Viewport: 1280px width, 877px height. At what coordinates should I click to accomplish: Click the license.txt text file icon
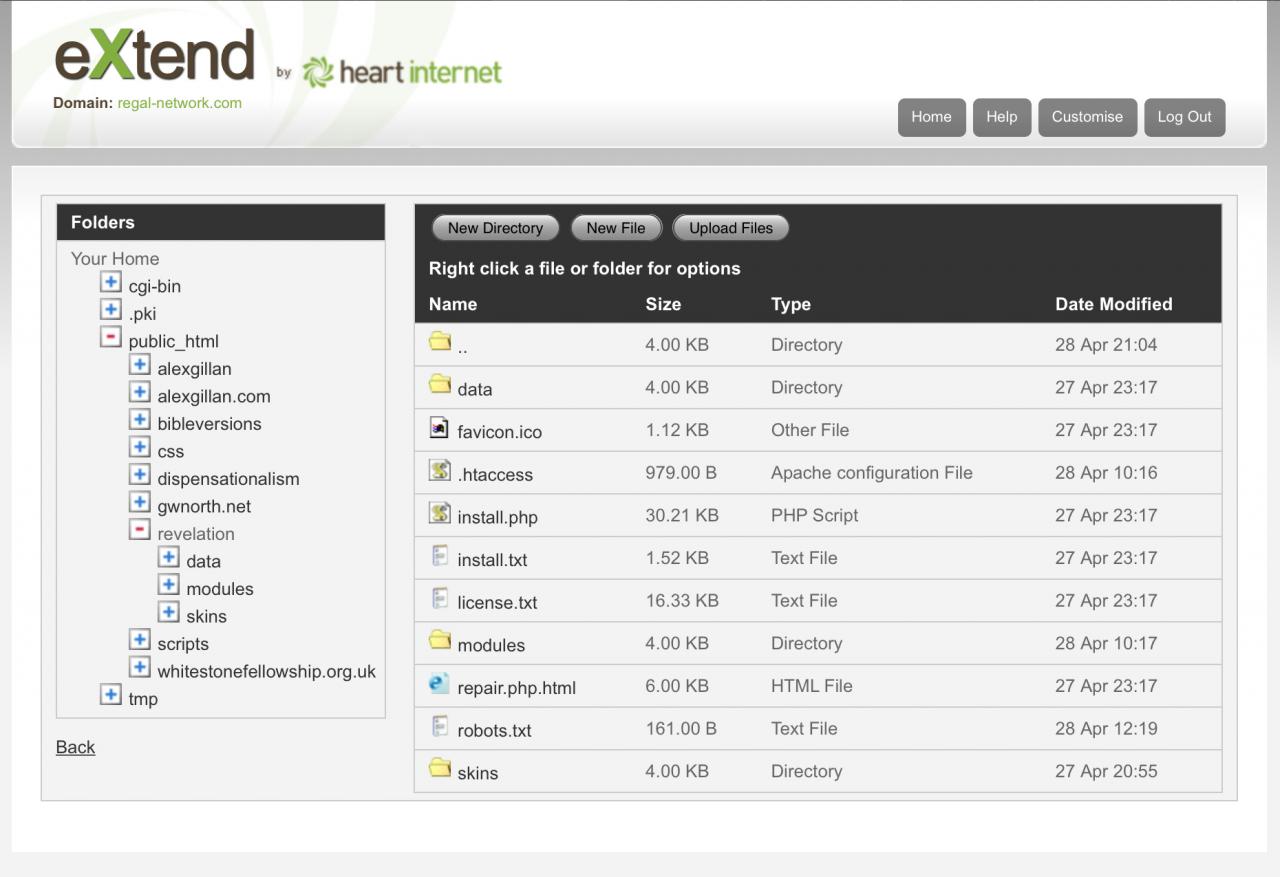(x=440, y=599)
